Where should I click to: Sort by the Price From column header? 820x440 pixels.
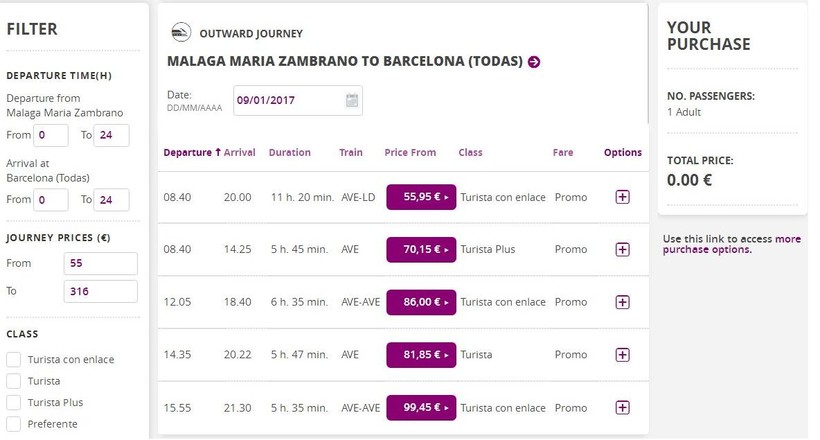pos(410,153)
